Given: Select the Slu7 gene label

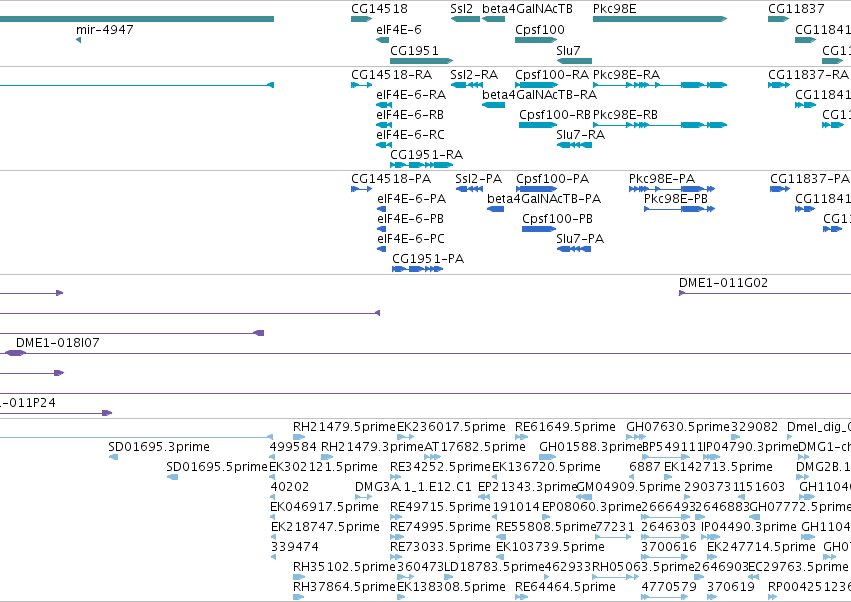Looking at the screenshot, I should [568, 50].
